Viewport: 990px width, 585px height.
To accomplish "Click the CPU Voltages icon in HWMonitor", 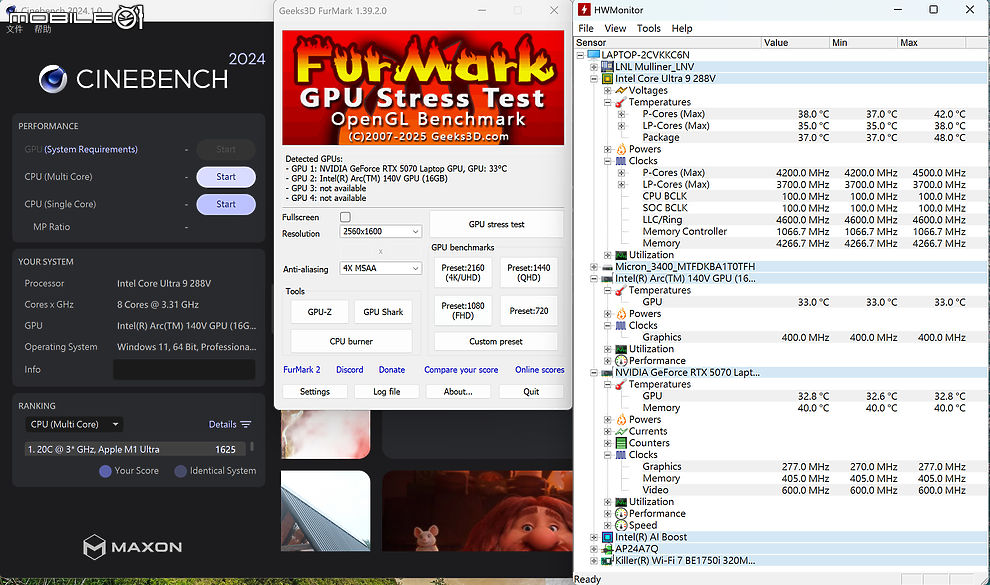I will tap(621, 90).
